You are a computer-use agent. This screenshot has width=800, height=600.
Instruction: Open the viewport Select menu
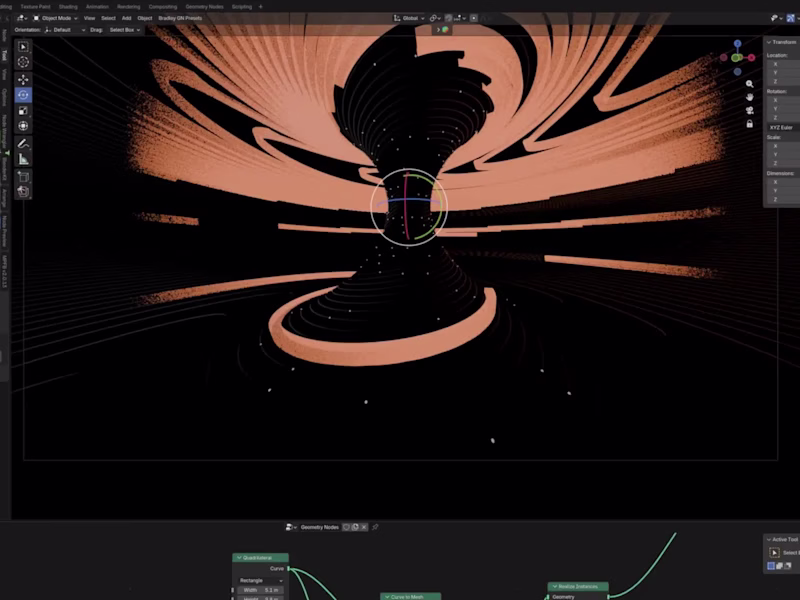(108, 18)
